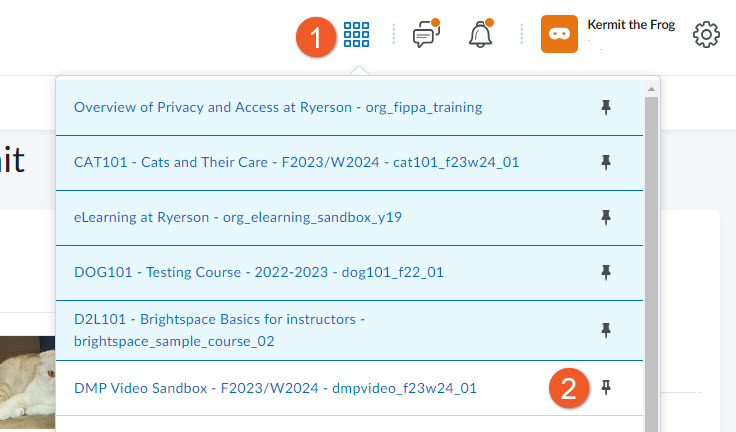This screenshot has height=432, width=736.
Task: Unpin Overview of Privacy and Access course
Action: 606,107
